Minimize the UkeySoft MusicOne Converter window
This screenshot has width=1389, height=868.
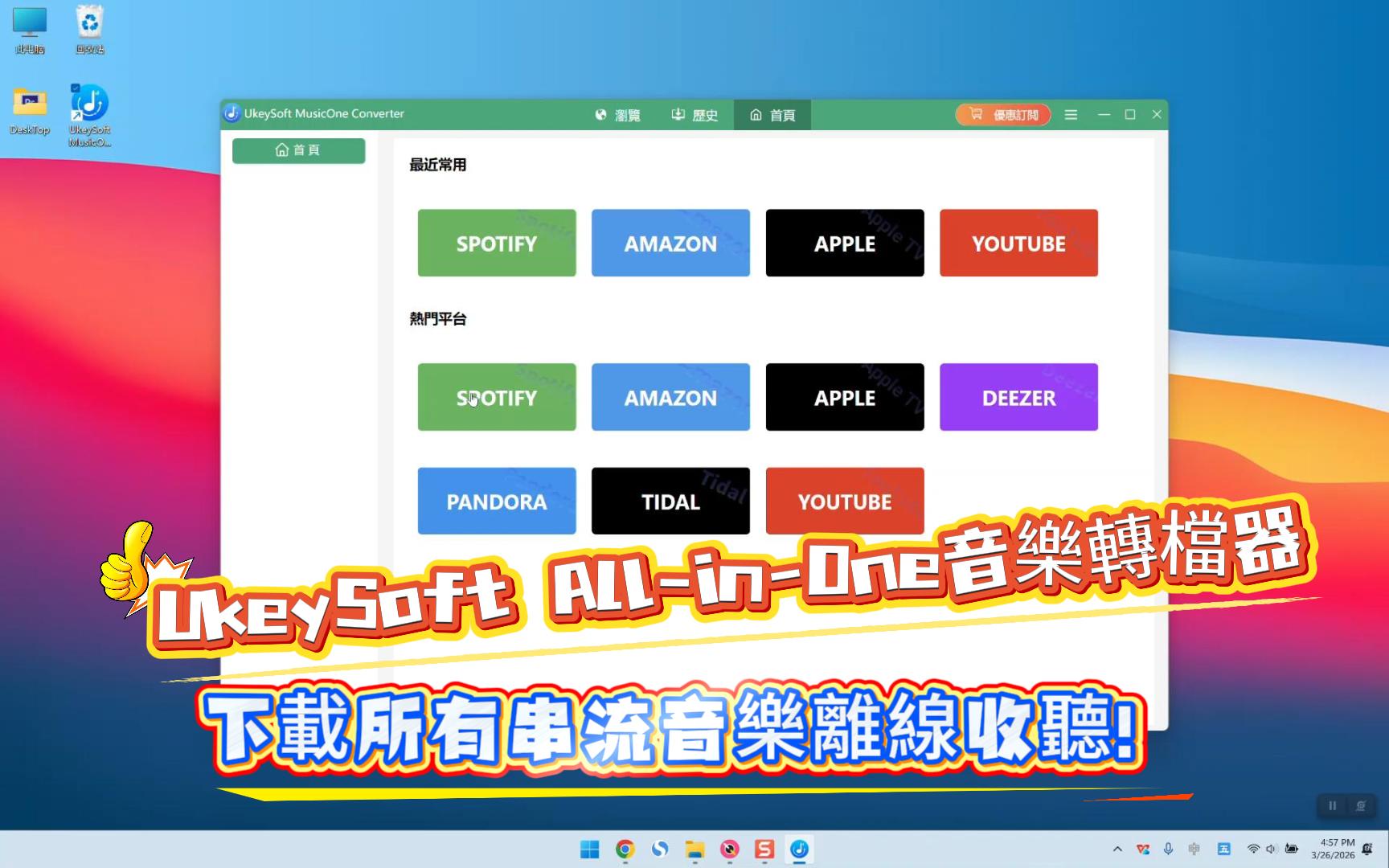point(1104,115)
